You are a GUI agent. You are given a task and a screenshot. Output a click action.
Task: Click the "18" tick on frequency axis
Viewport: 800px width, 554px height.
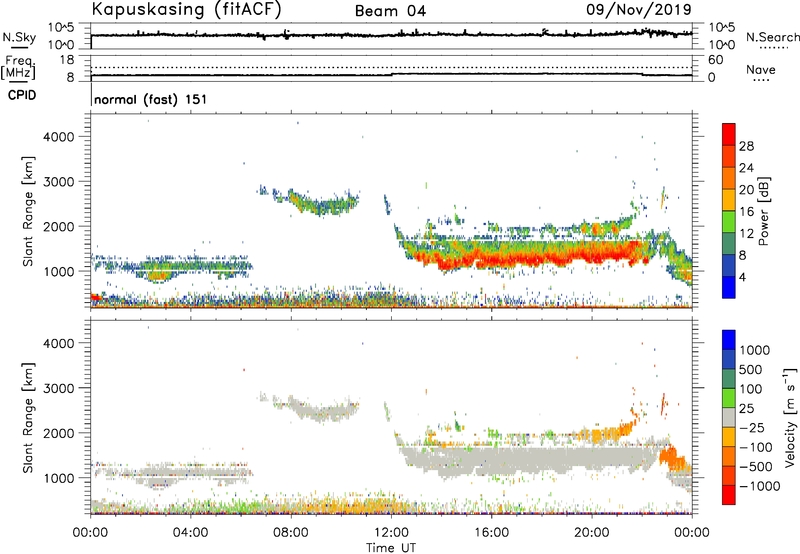pyautogui.click(x=67, y=60)
